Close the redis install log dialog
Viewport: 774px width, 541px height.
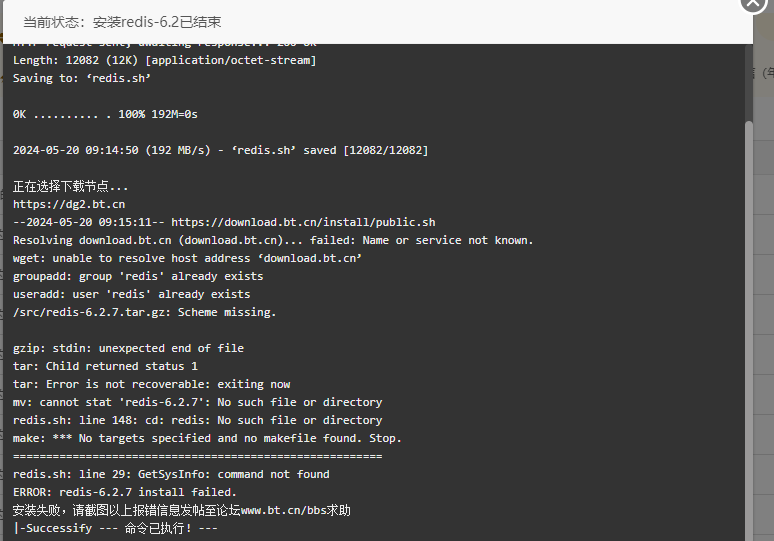tap(753, 2)
